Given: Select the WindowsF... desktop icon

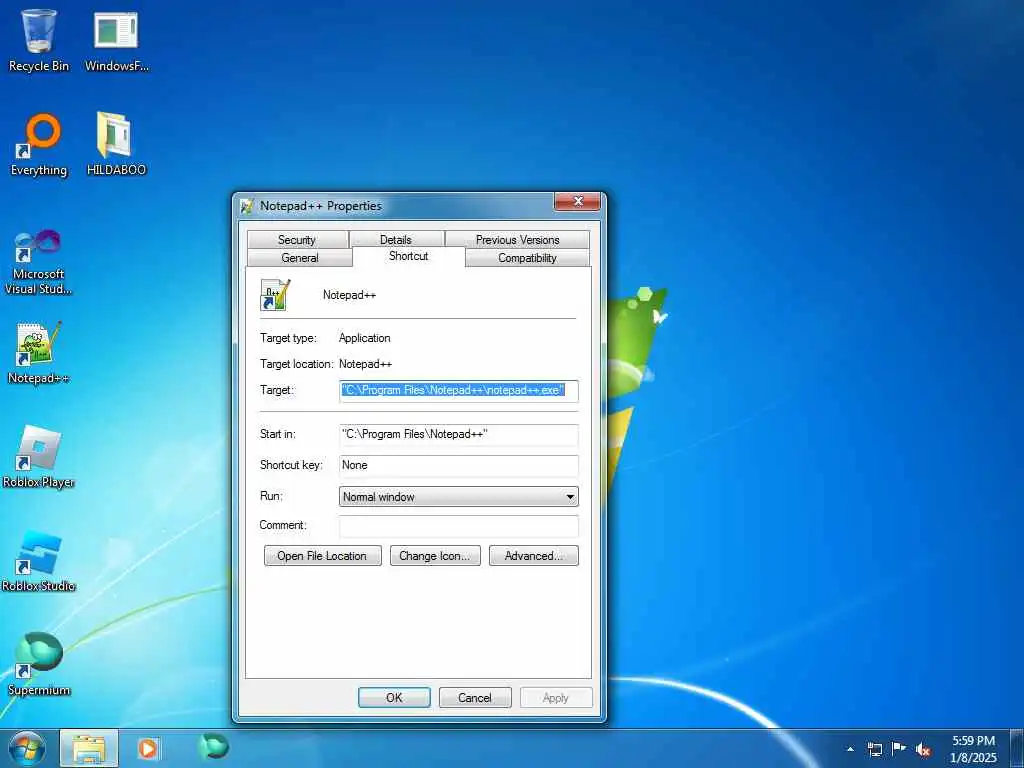Looking at the screenshot, I should 116,40.
